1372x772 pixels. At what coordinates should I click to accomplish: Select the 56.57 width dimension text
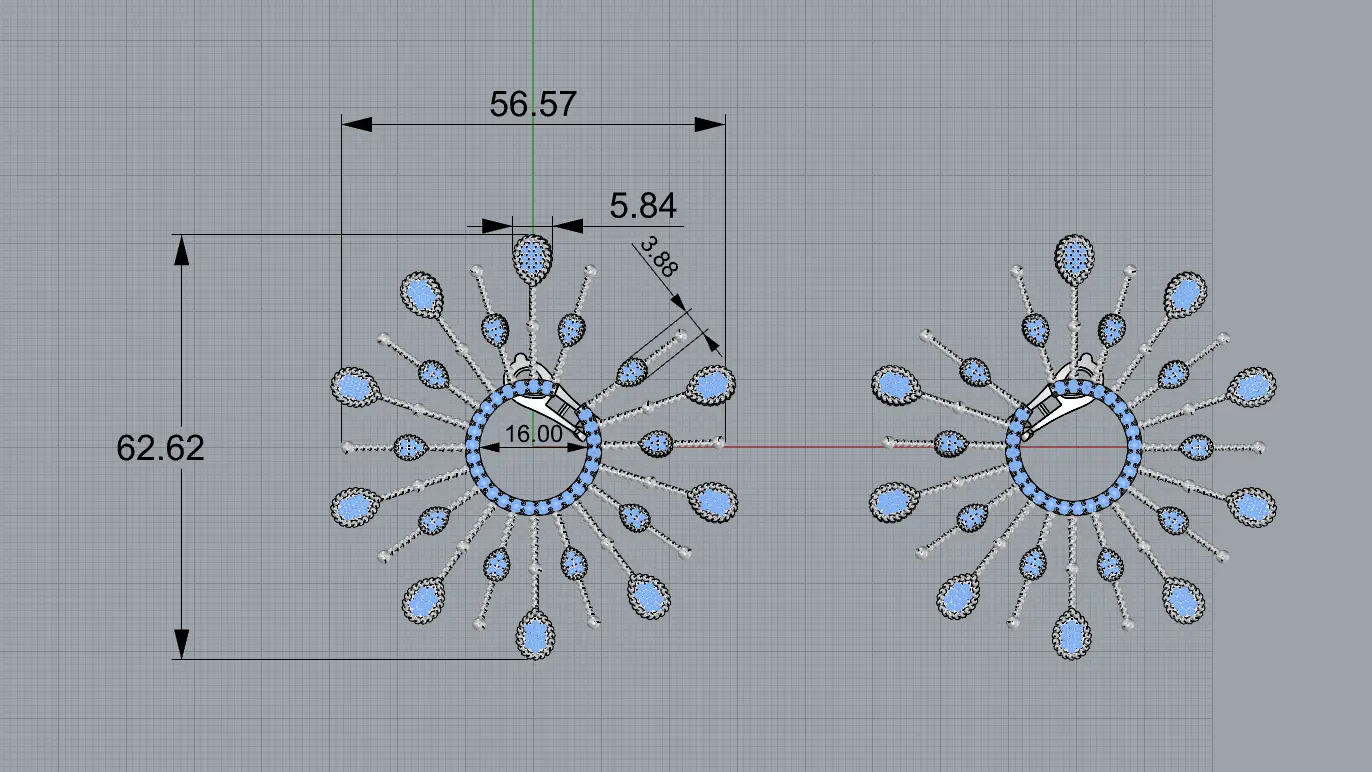pyautogui.click(x=532, y=104)
